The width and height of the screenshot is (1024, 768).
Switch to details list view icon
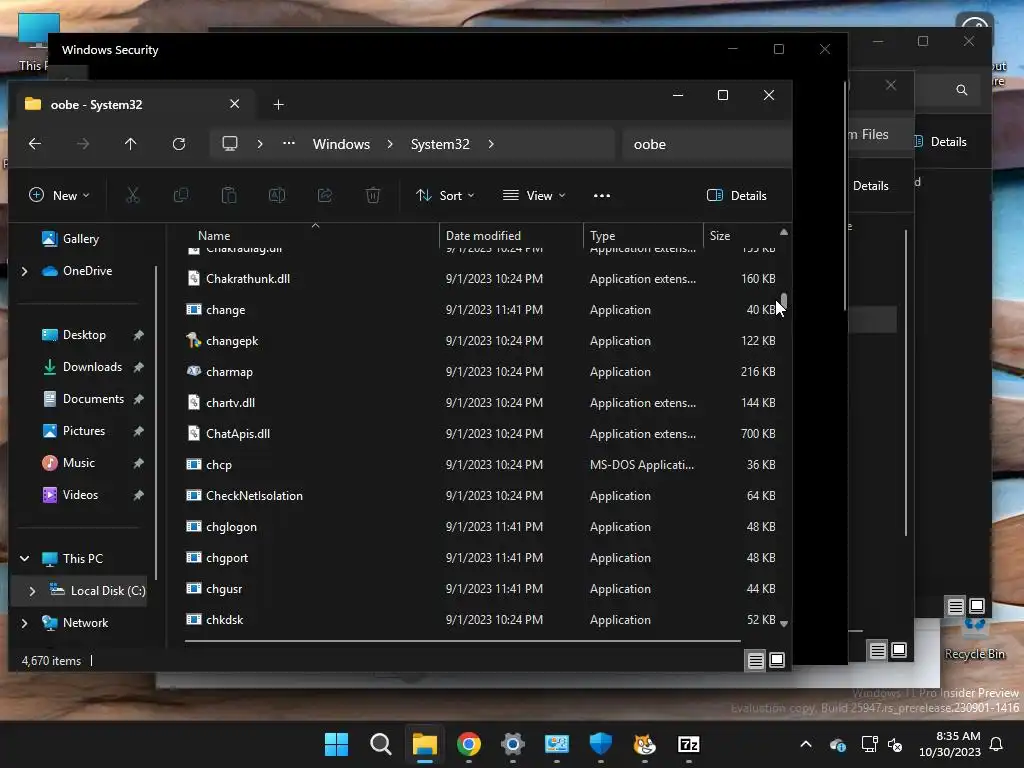point(756,661)
